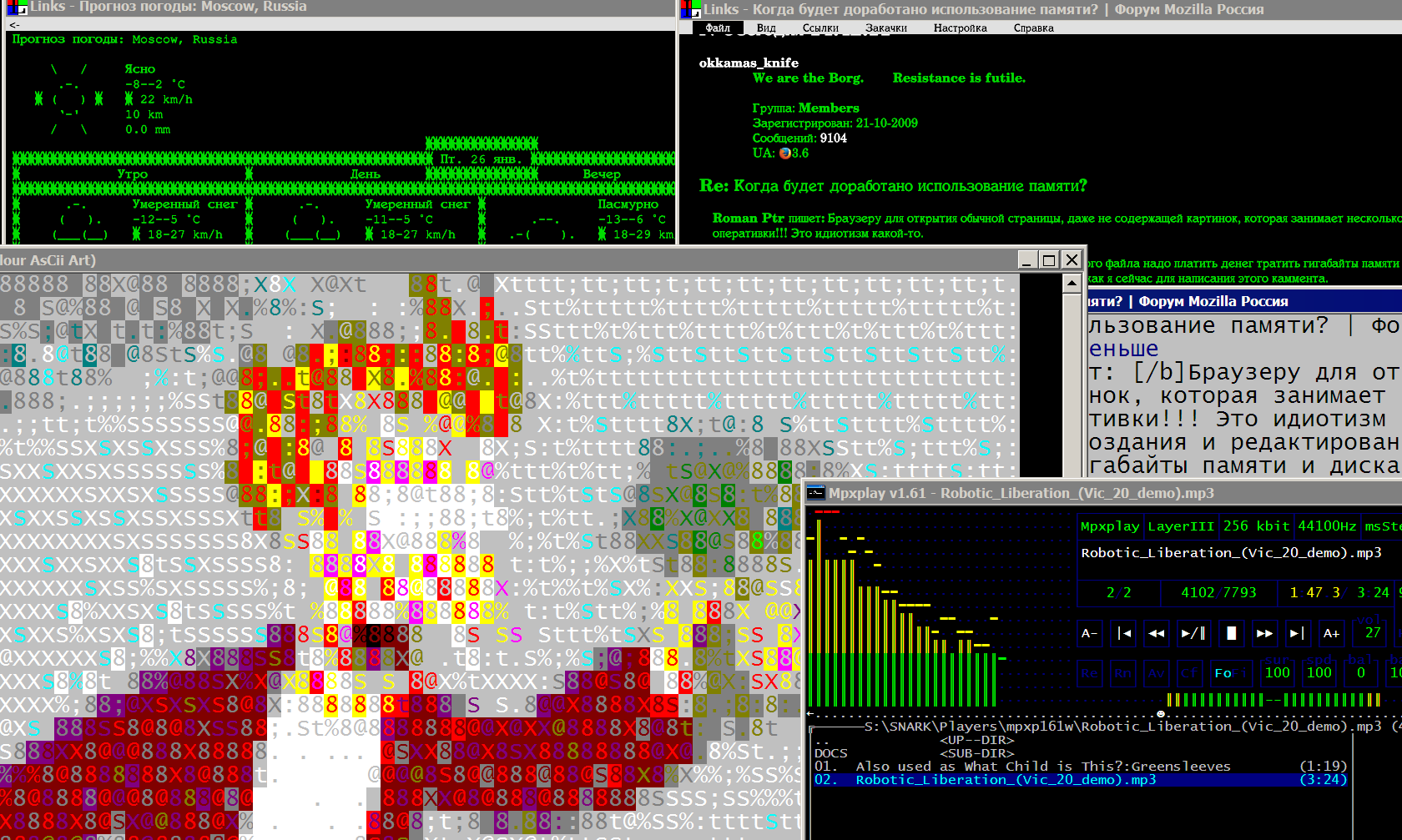Click the A- button in Mpxplay
This screenshot has height=840, width=1402.
(1089, 633)
